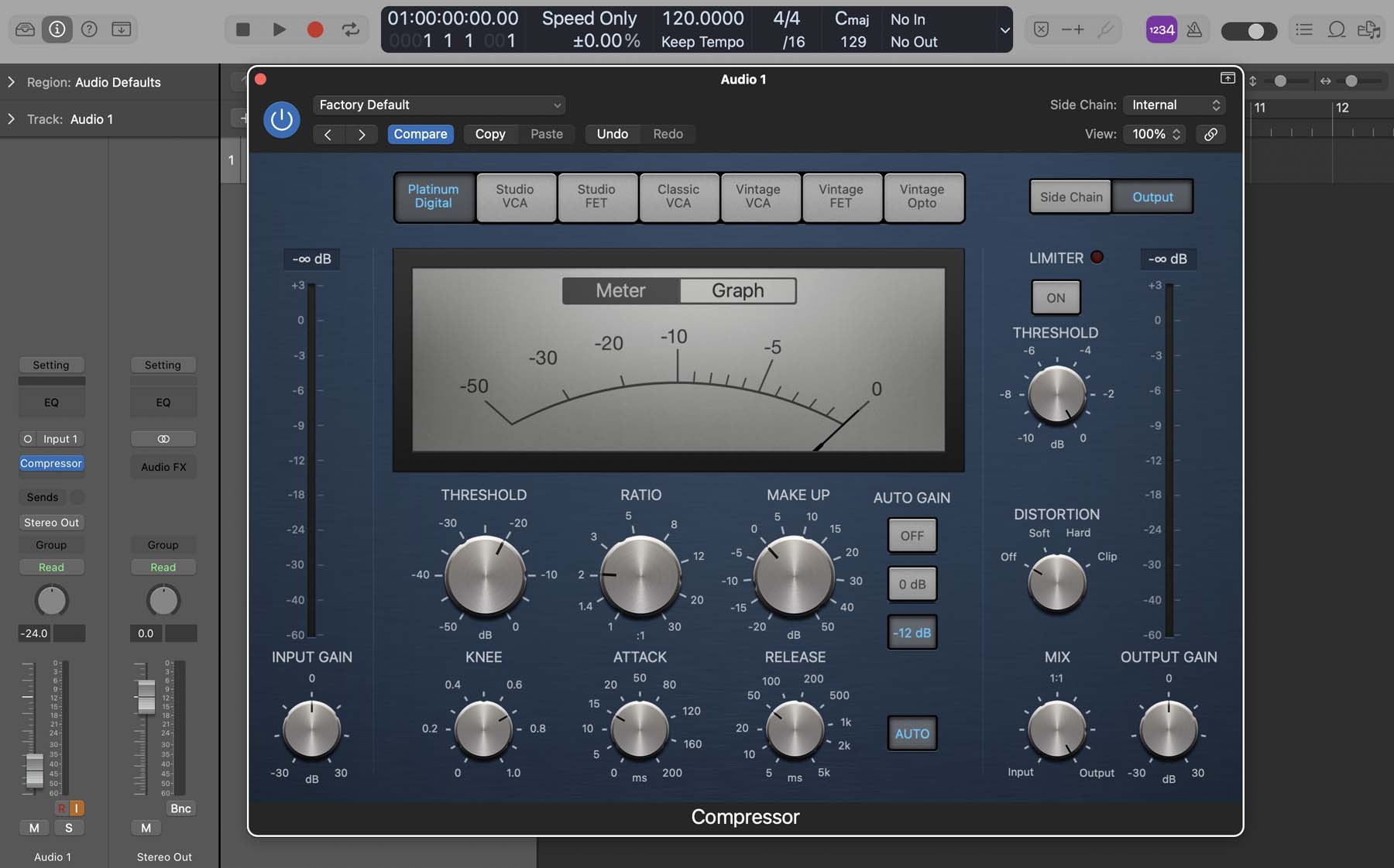Select the Platinum Digital compressor model
The height and width of the screenshot is (868, 1394).
pos(433,197)
